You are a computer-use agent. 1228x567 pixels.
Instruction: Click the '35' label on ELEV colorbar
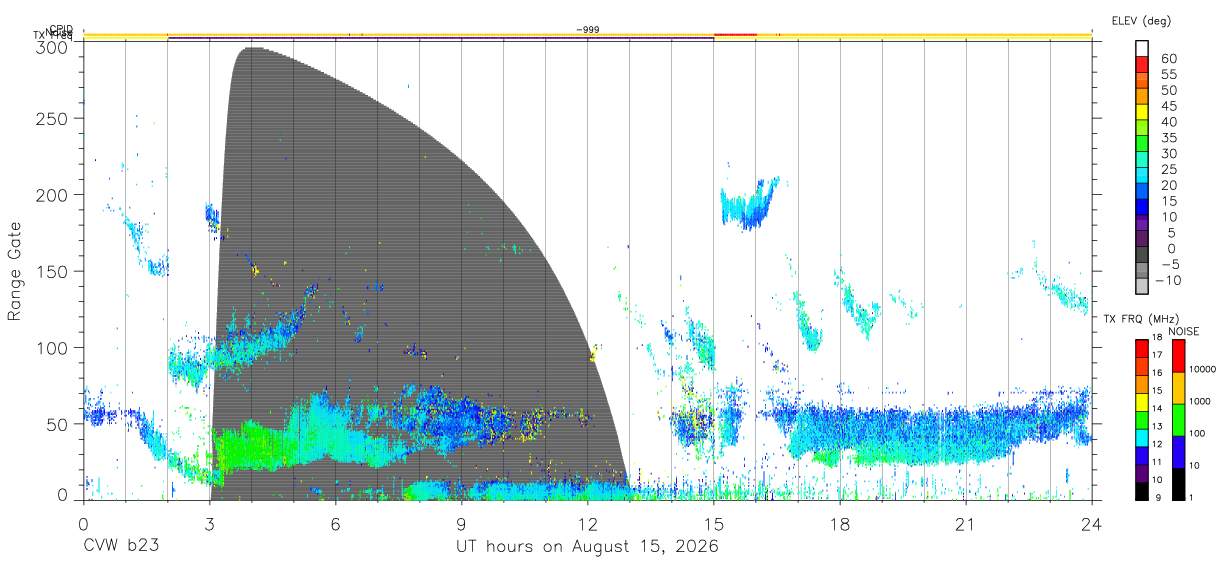pyautogui.click(x=1168, y=137)
